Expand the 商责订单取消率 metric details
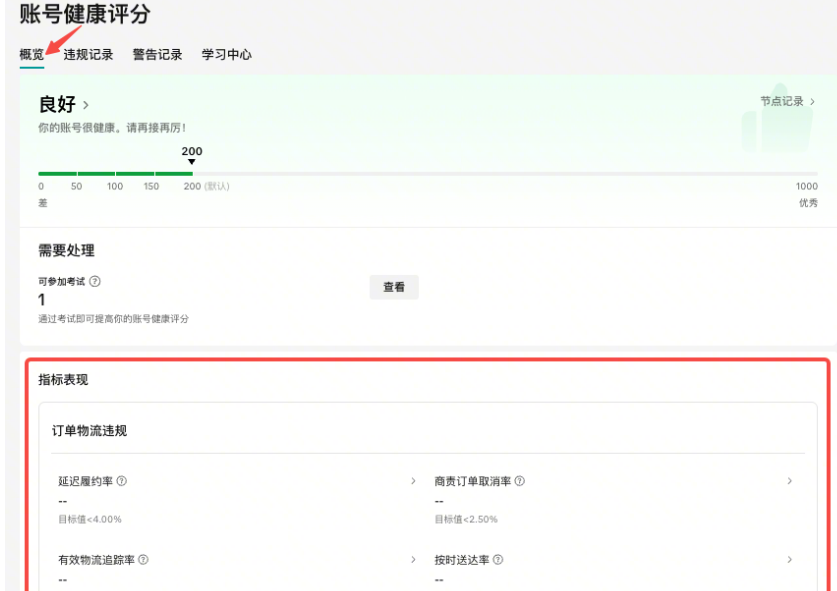 tap(790, 480)
